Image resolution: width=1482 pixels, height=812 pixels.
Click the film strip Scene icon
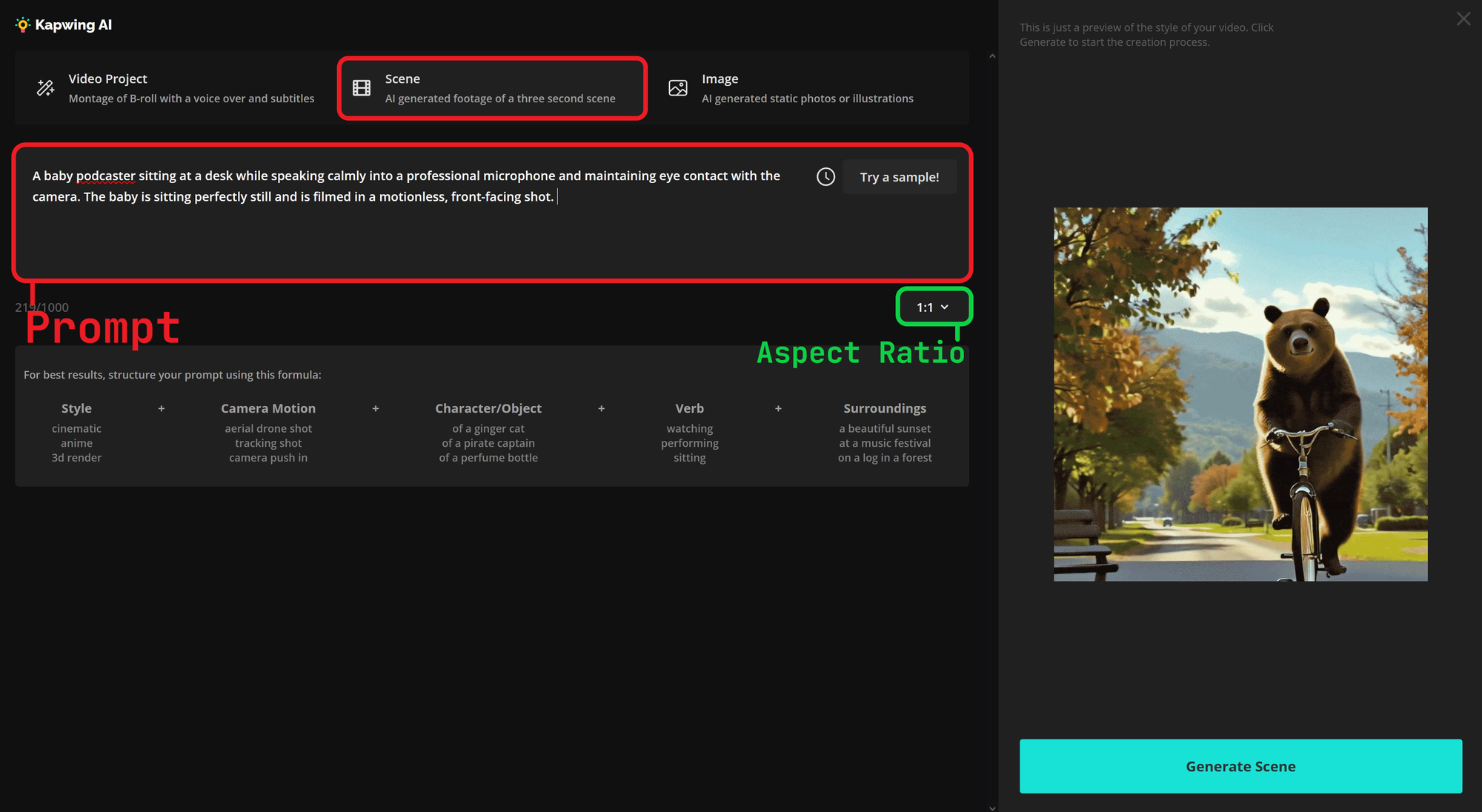[362, 88]
